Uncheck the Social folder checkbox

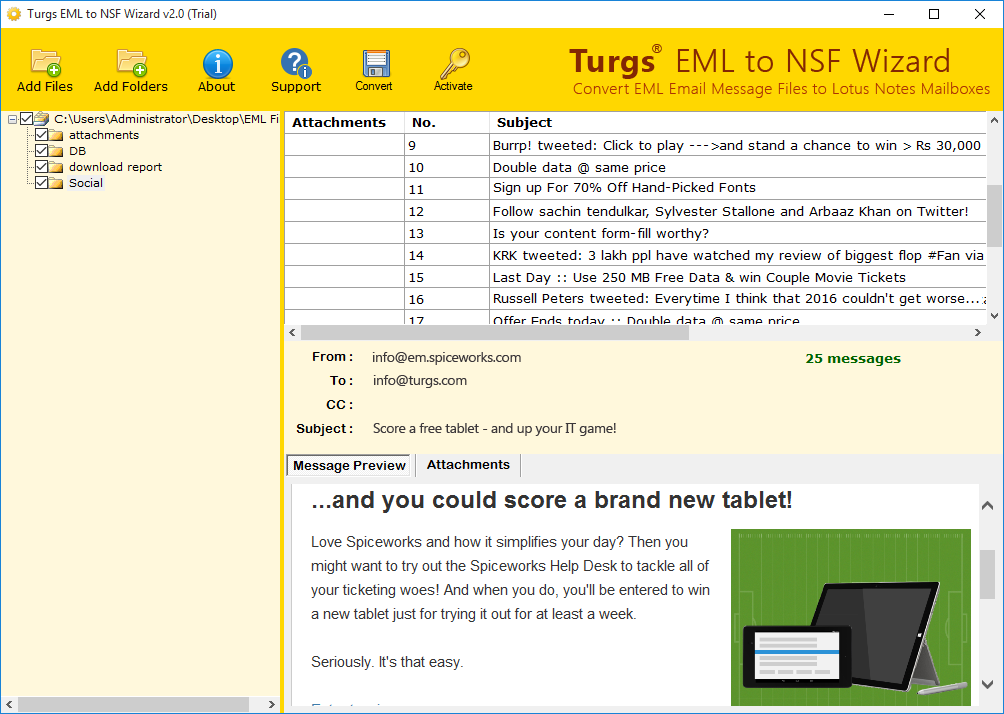[x=42, y=183]
